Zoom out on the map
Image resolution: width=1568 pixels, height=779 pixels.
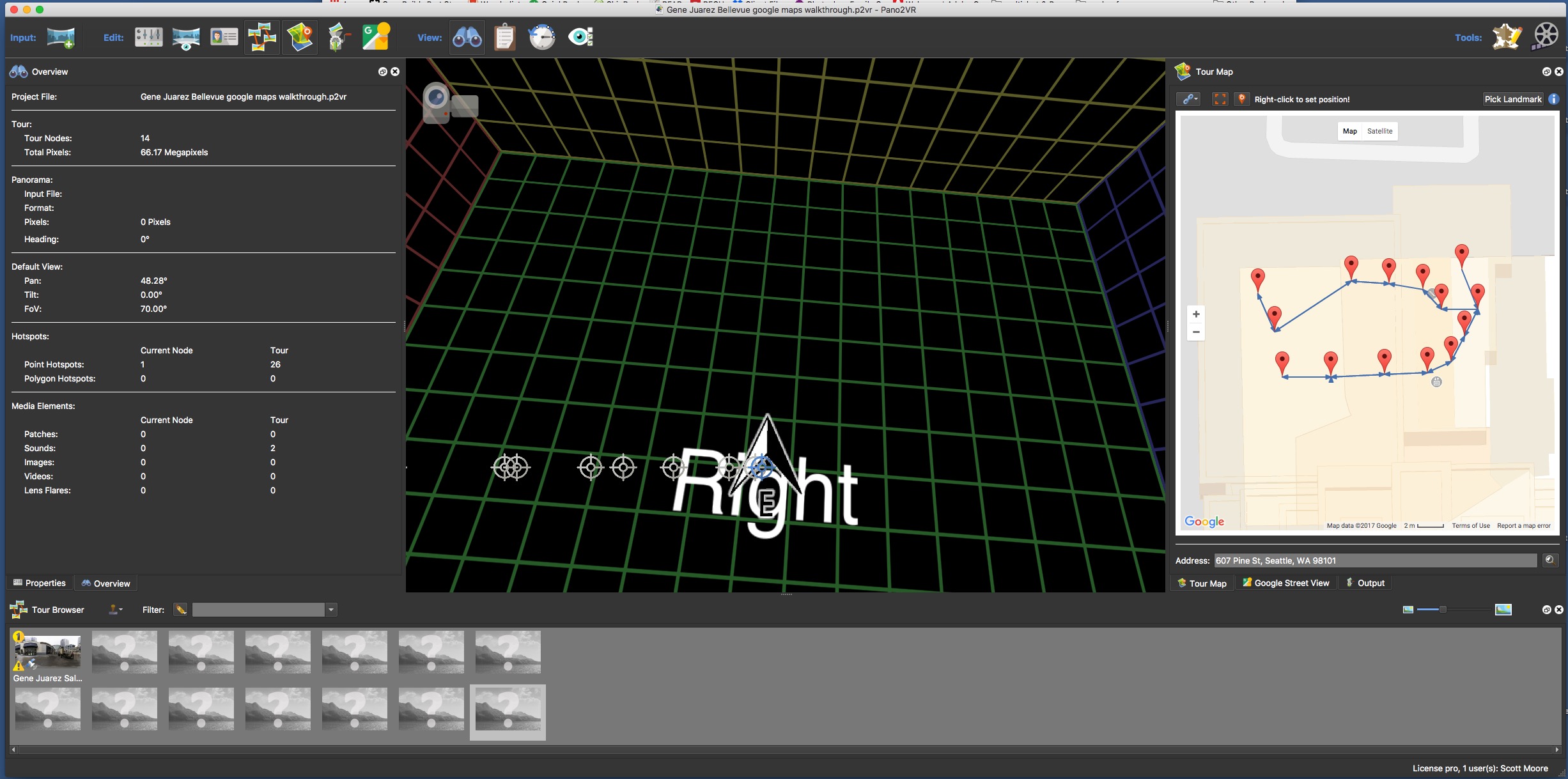click(x=1196, y=332)
